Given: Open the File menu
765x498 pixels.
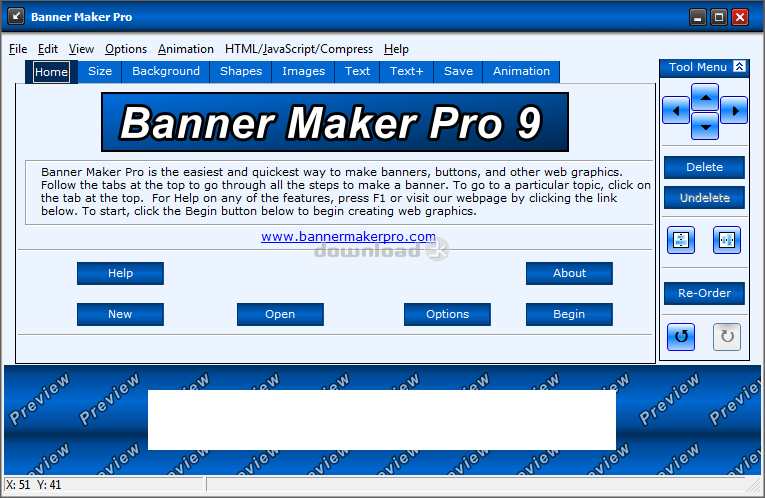Looking at the screenshot, I should coord(18,49).
